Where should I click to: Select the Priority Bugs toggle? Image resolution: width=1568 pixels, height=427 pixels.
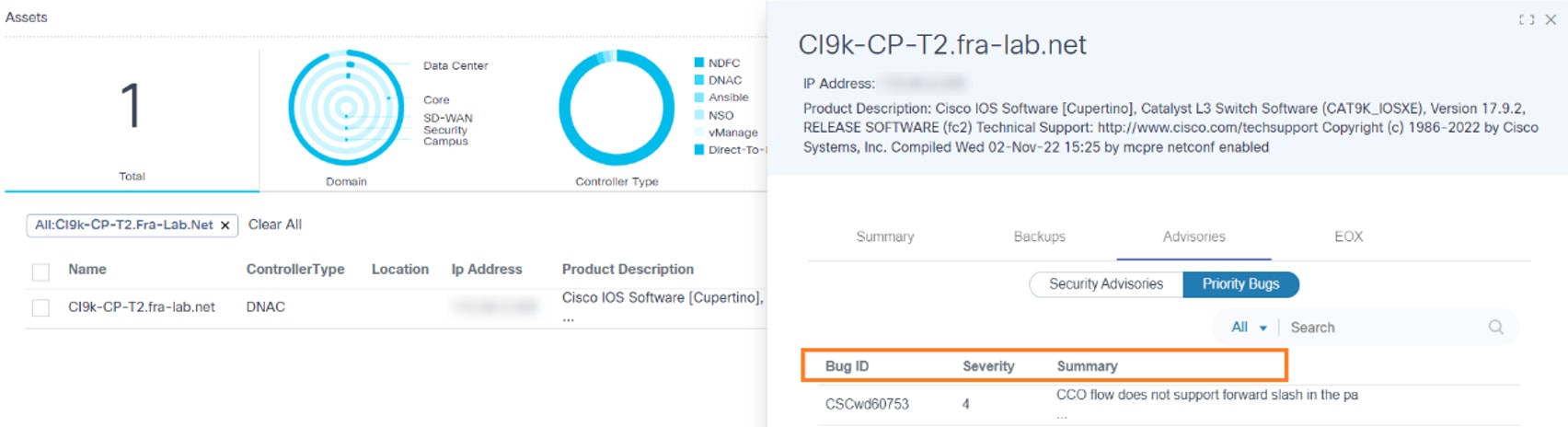(1240, 284)
